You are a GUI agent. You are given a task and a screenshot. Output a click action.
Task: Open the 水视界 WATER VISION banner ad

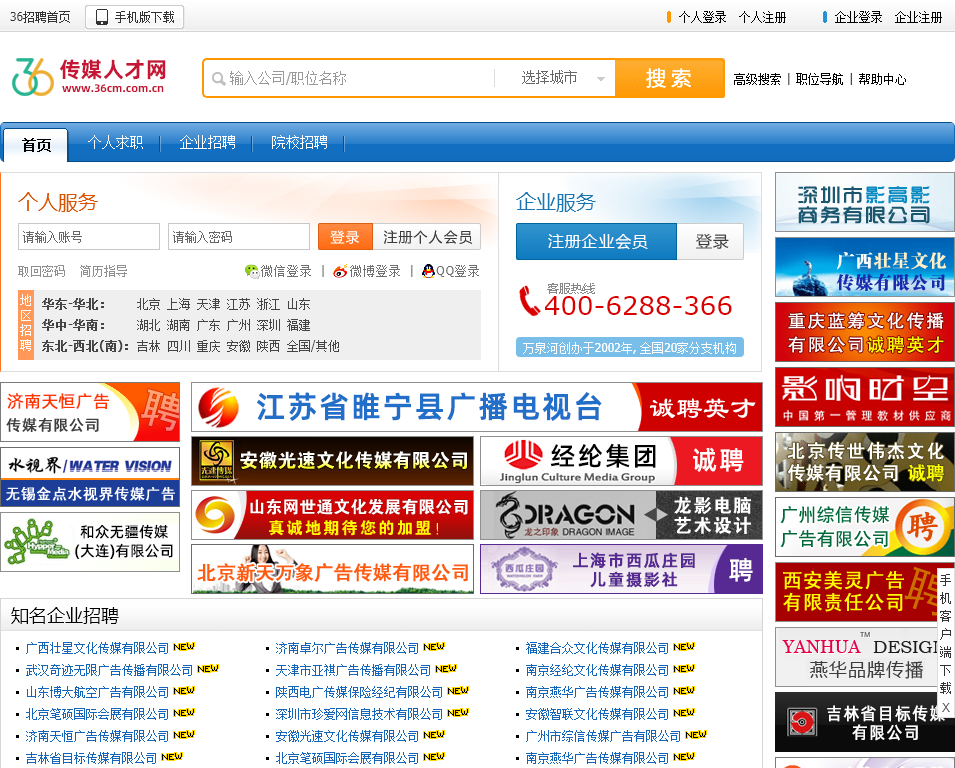click(x=90, y=477)
